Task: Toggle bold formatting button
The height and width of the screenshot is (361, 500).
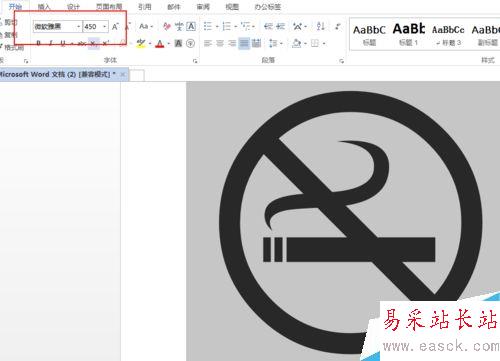Action: 38,43
